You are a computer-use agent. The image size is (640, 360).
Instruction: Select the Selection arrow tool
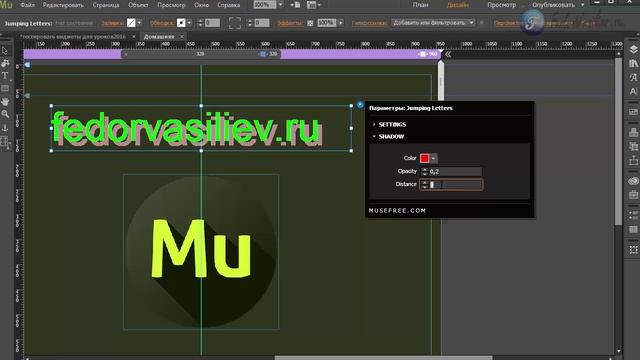point(5,51)
